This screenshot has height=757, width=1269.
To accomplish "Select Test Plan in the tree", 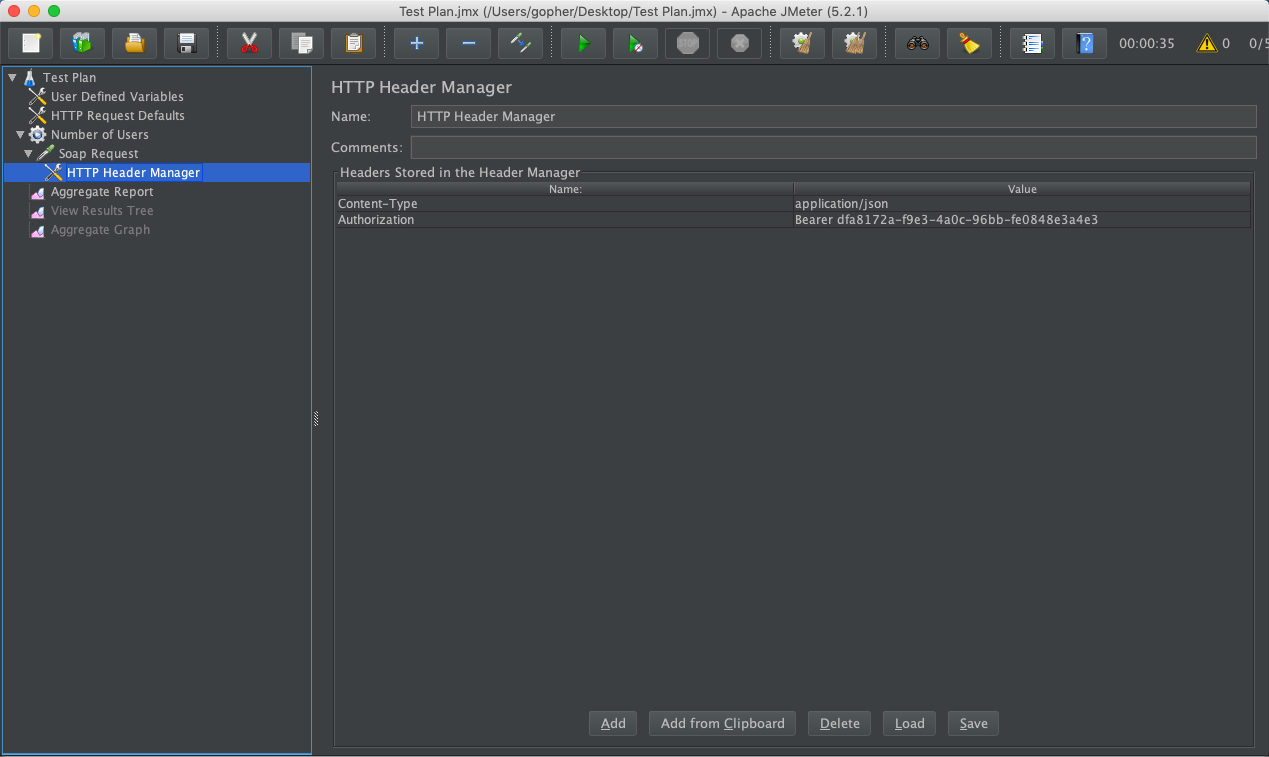I will 70,77.
